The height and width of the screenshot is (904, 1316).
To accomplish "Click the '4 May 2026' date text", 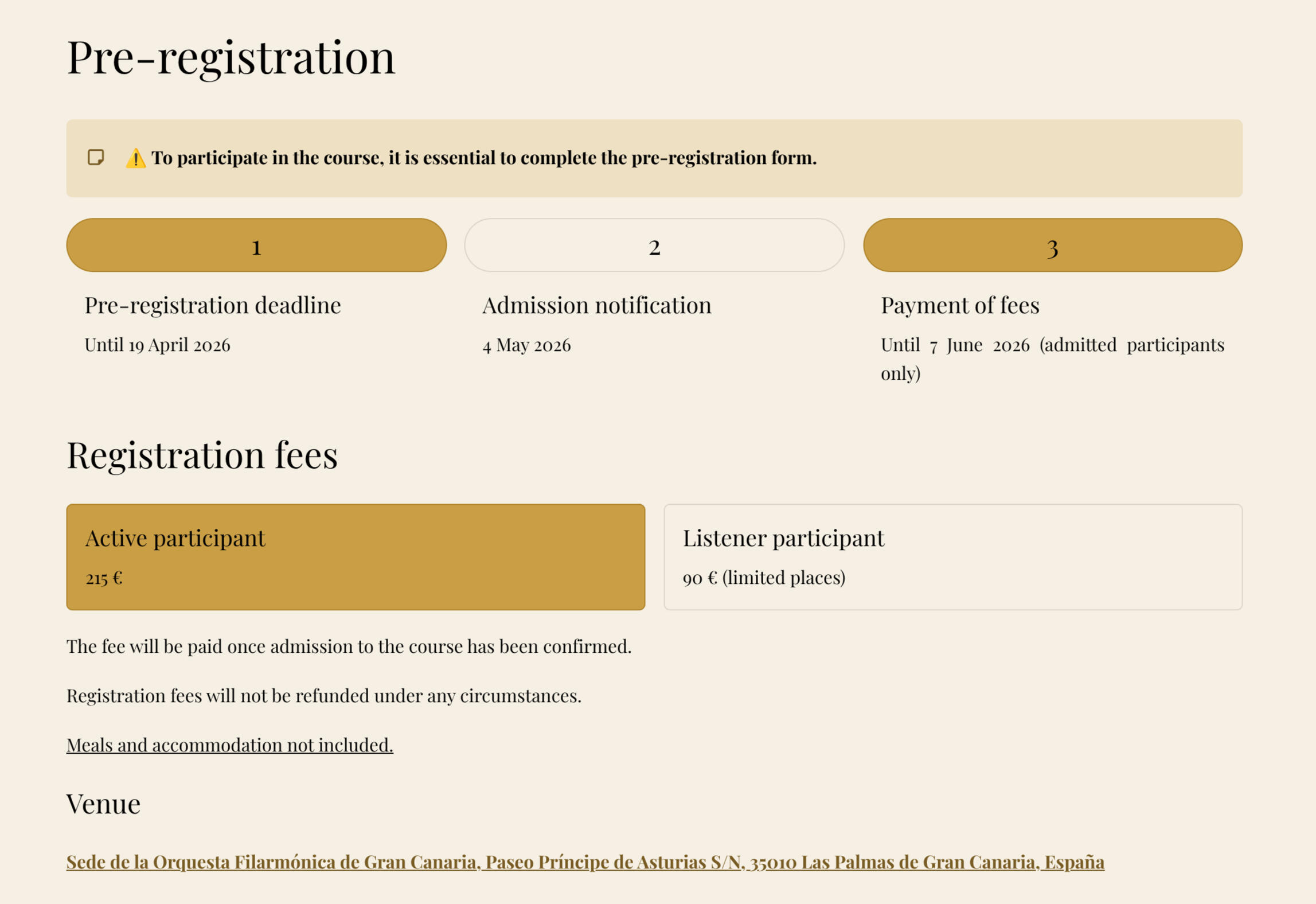I will pyautogui.click(x=526, y=345).
